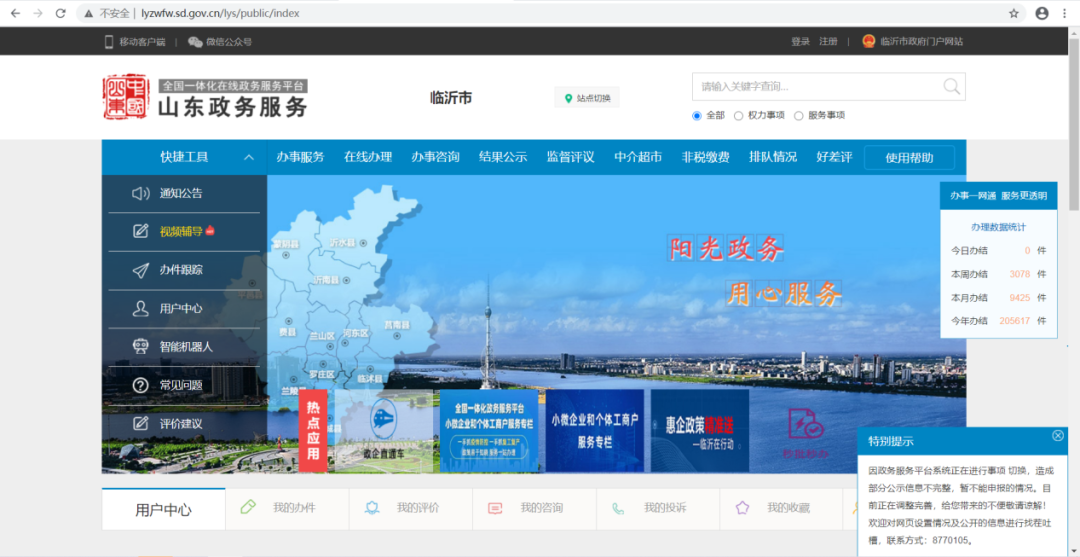
Task: Click the 通知公告 speaker icon
Action: pyautogui.click(x=141, y=193)
